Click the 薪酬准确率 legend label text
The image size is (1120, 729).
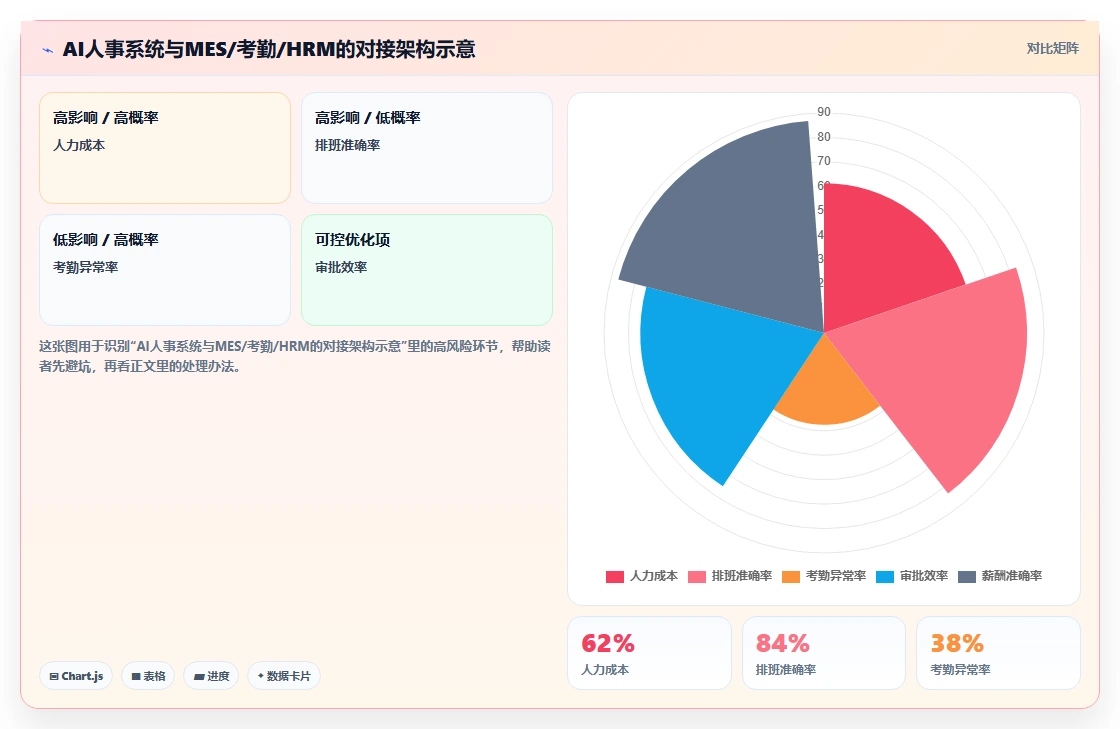(x=1011, y=575)
